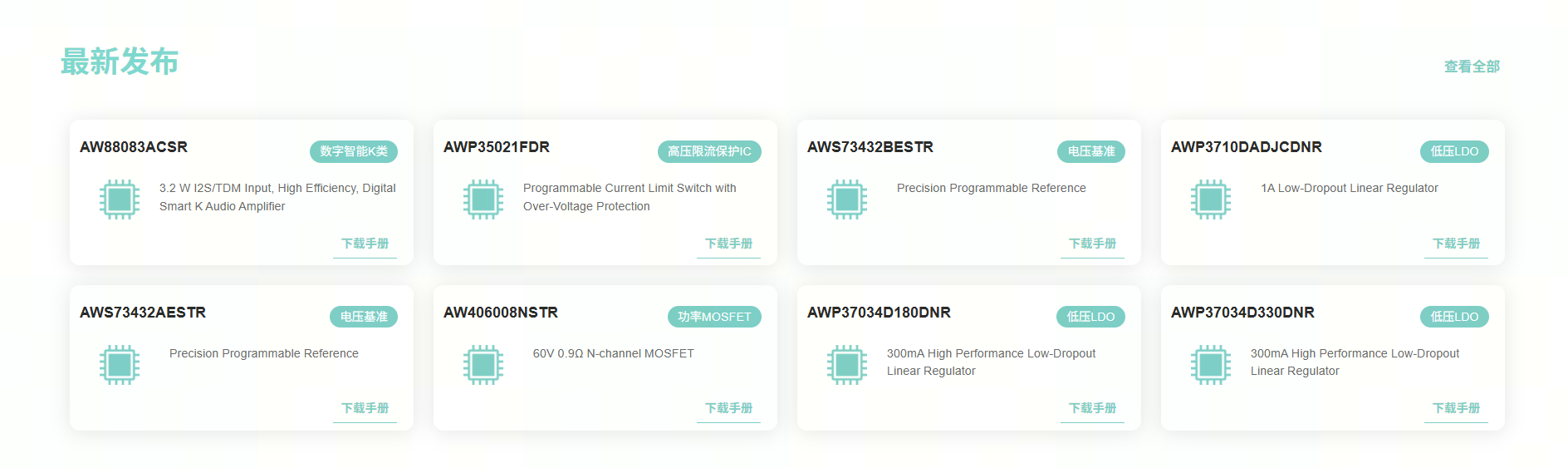This screenshot has width=1568, height=468.
Task: Select the 高压限流保护IC category tag
Action: 709,151
